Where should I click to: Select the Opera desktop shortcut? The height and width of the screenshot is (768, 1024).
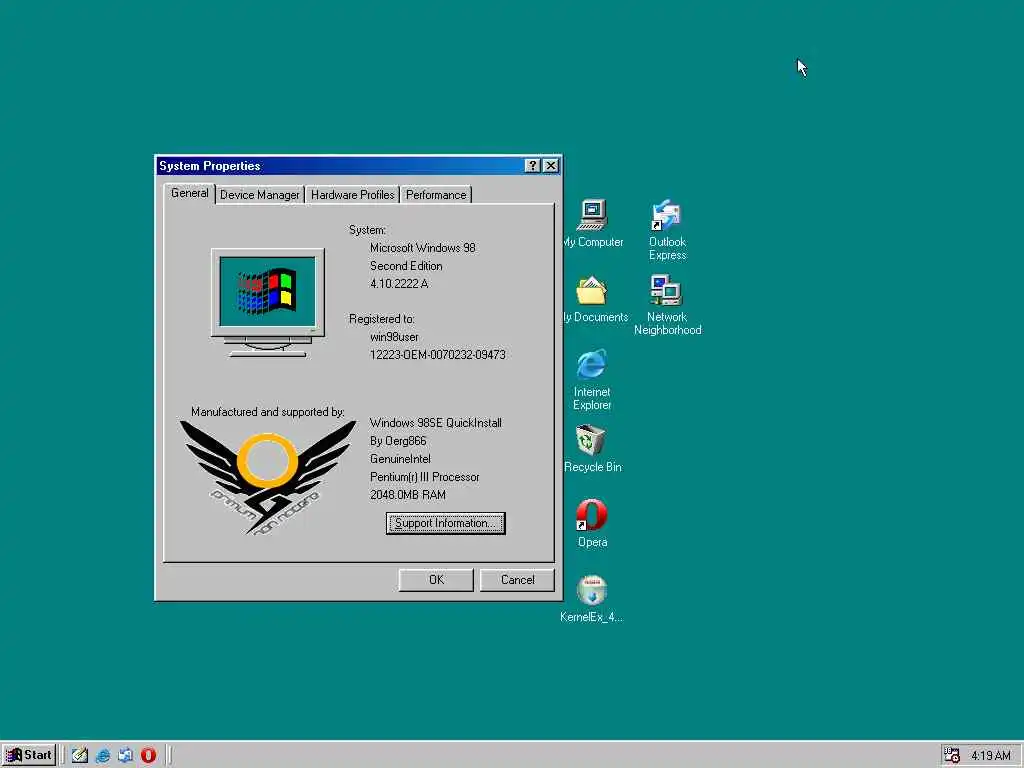coord(592,523)
